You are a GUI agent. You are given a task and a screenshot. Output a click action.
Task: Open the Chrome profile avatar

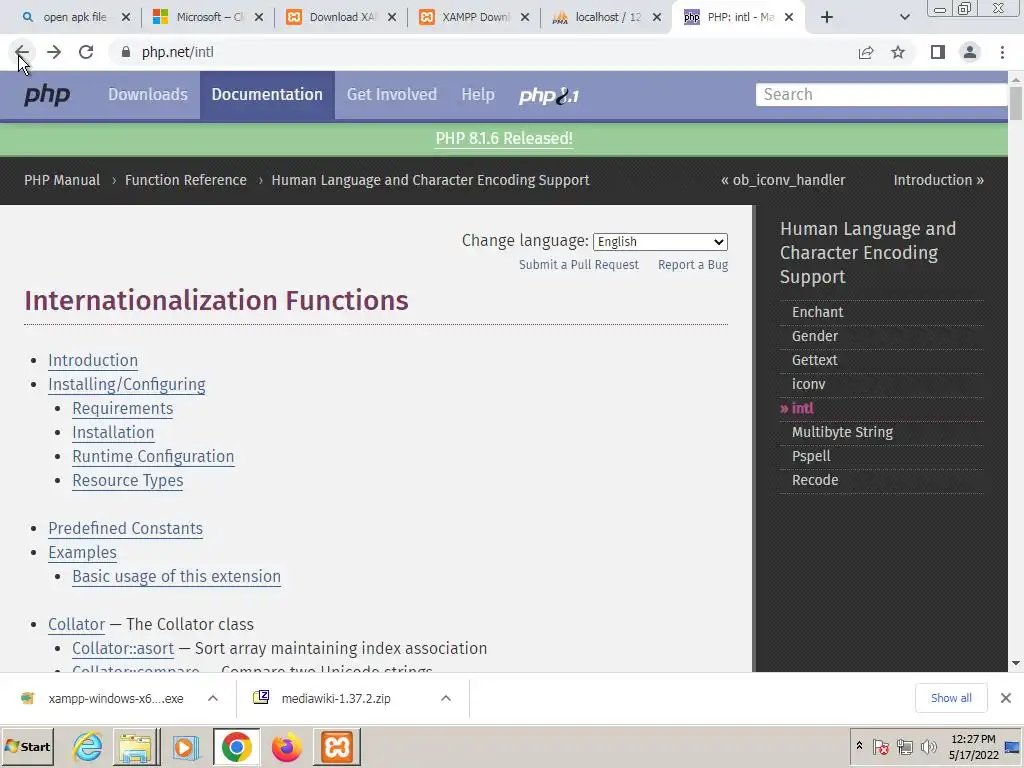pos(970,52)
